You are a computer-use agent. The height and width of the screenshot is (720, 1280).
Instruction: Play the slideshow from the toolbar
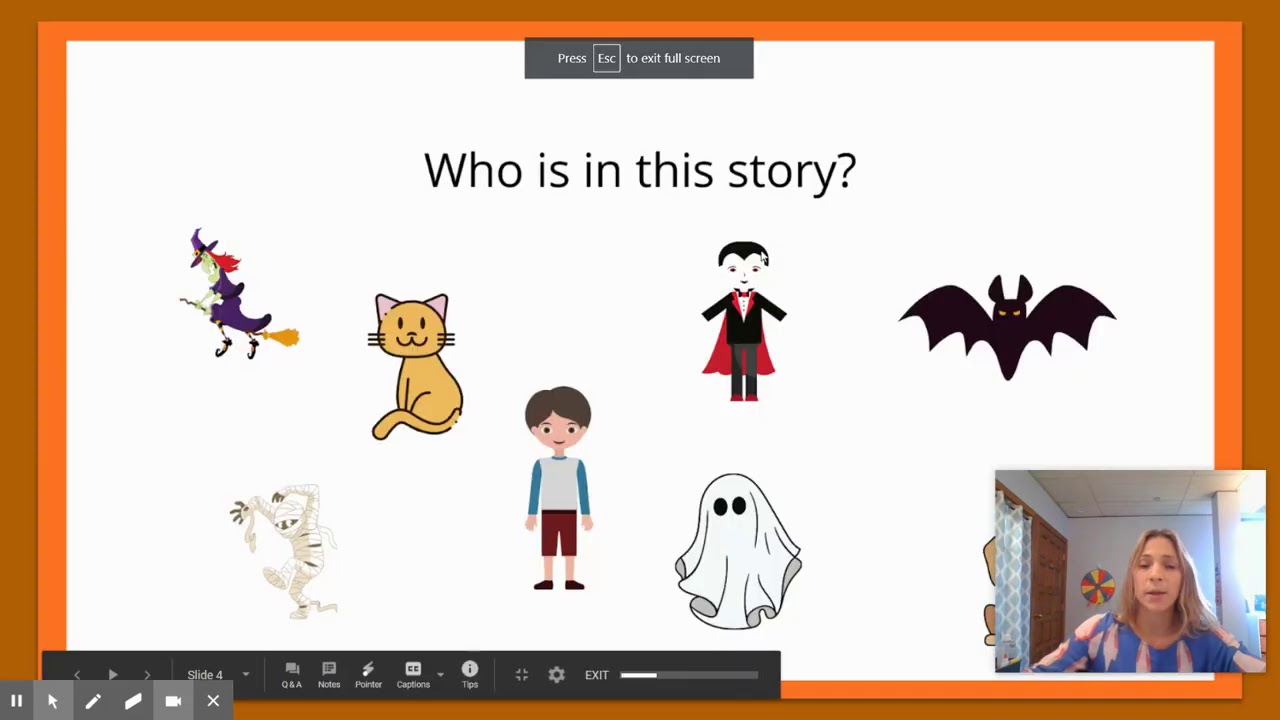coord(112,675)
